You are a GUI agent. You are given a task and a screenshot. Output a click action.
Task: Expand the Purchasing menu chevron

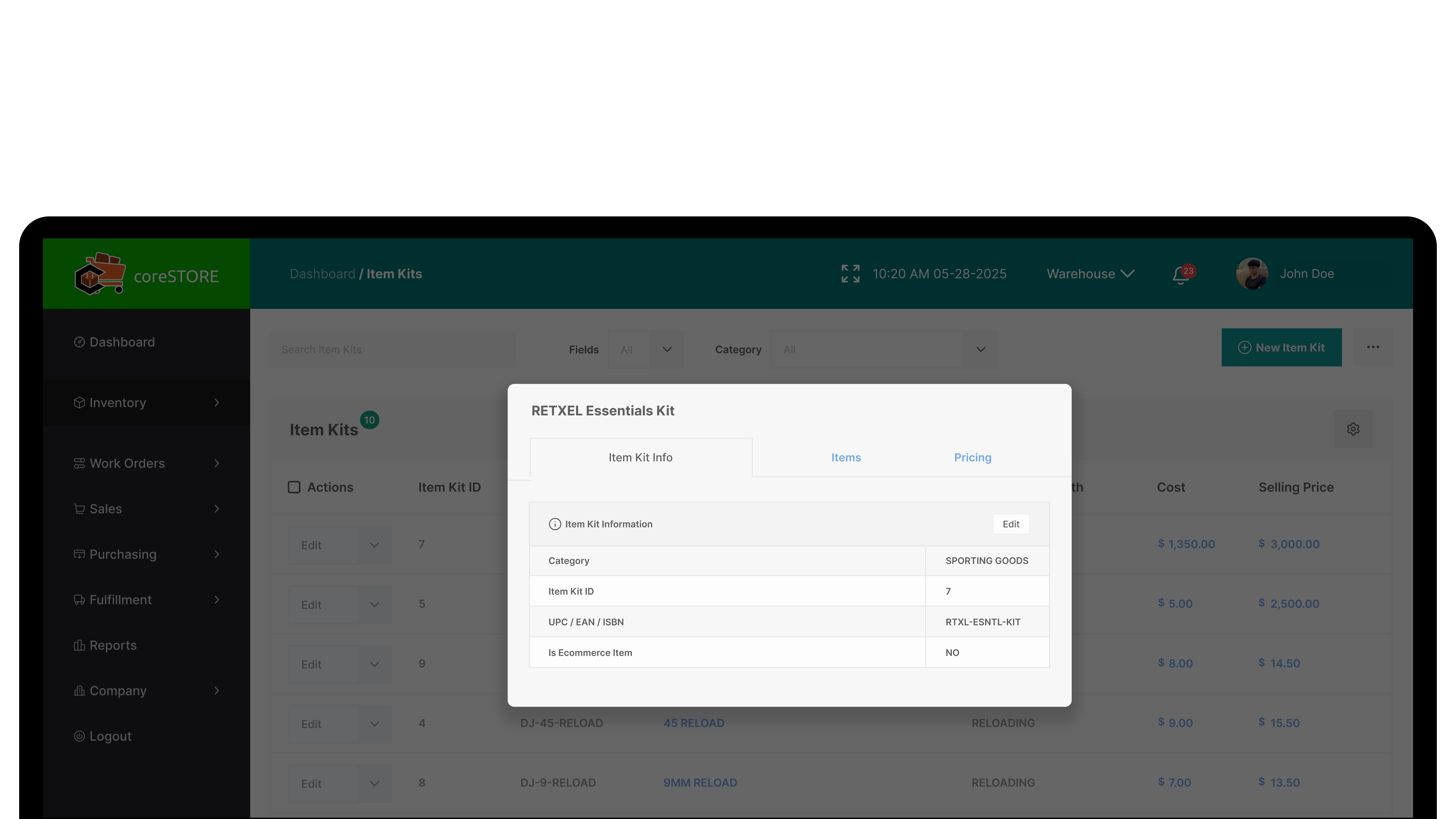(x=216, y=554)
